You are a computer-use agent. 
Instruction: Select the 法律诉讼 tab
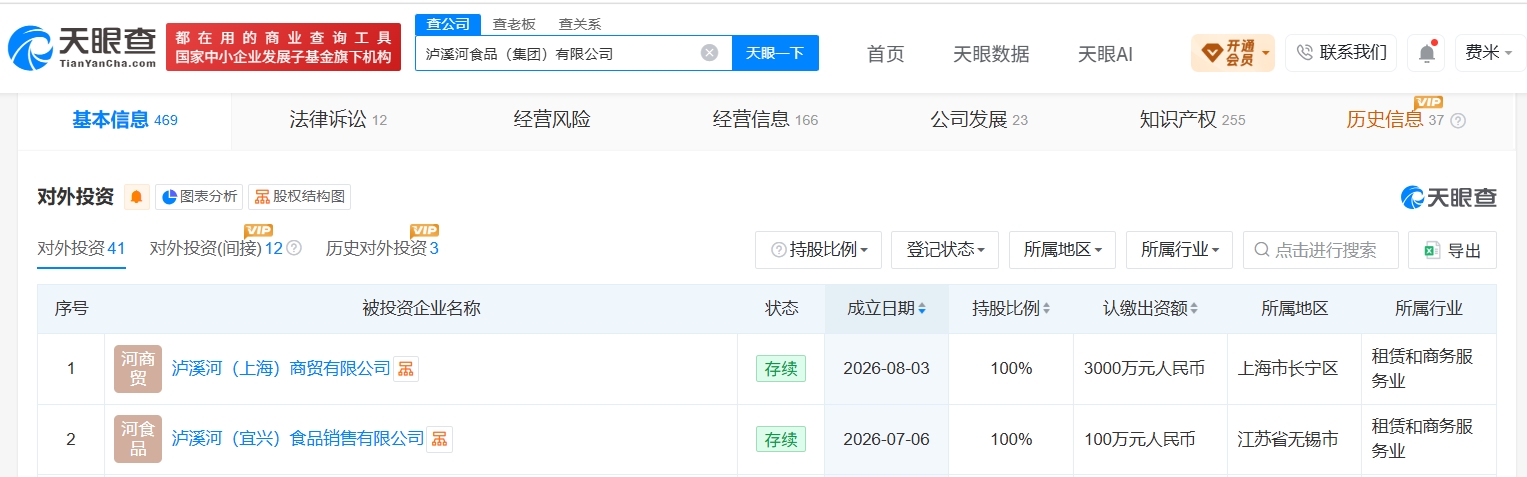click(x=338, y=120)
